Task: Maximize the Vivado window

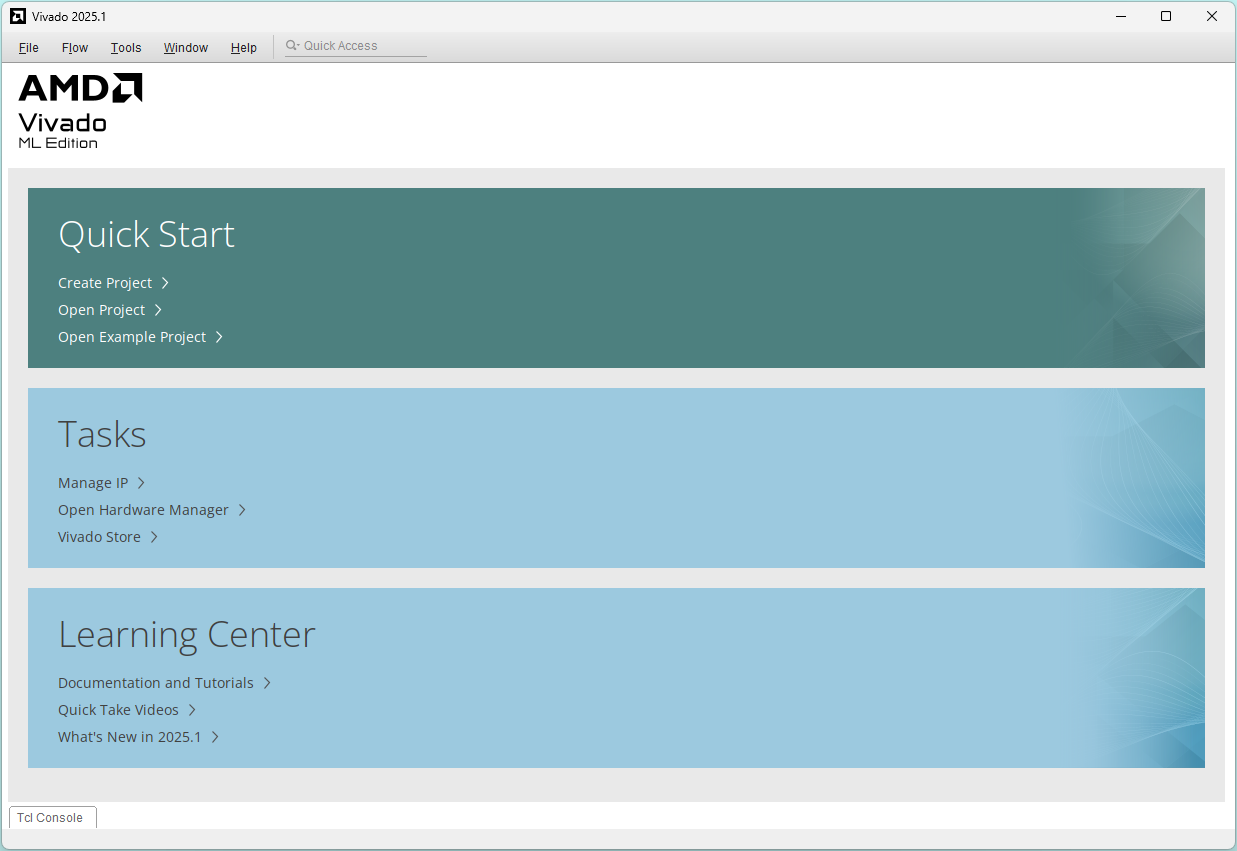Action: (1166, 16)
